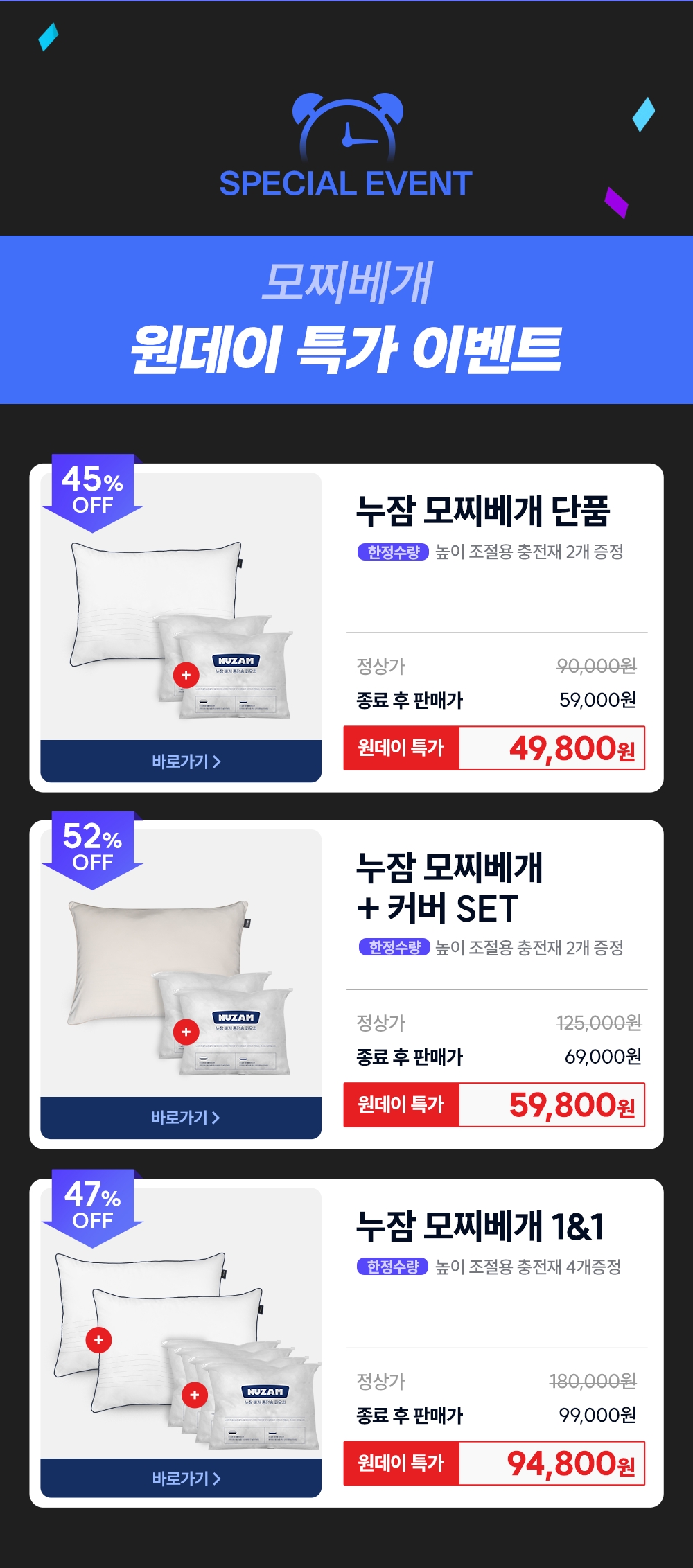Click the 한정수량 tag on 모찌베개 1&1

(x=393, y=1267)
